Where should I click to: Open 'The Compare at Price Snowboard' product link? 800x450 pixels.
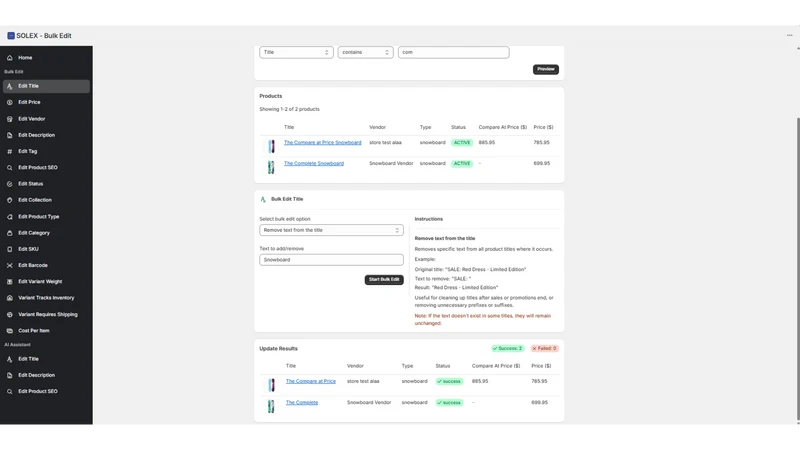(322, 142)
